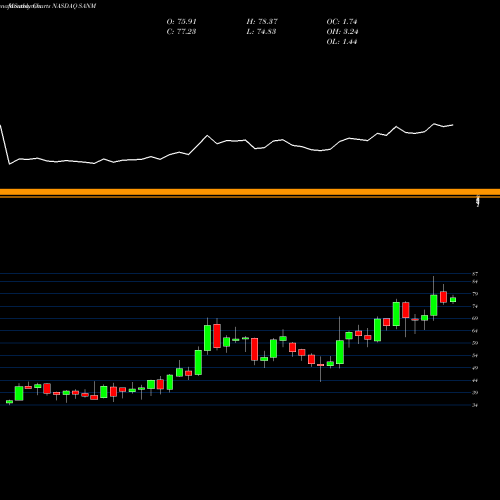Click the 87 price axis label
Screen dimensions: 500x500
point(475,274)
